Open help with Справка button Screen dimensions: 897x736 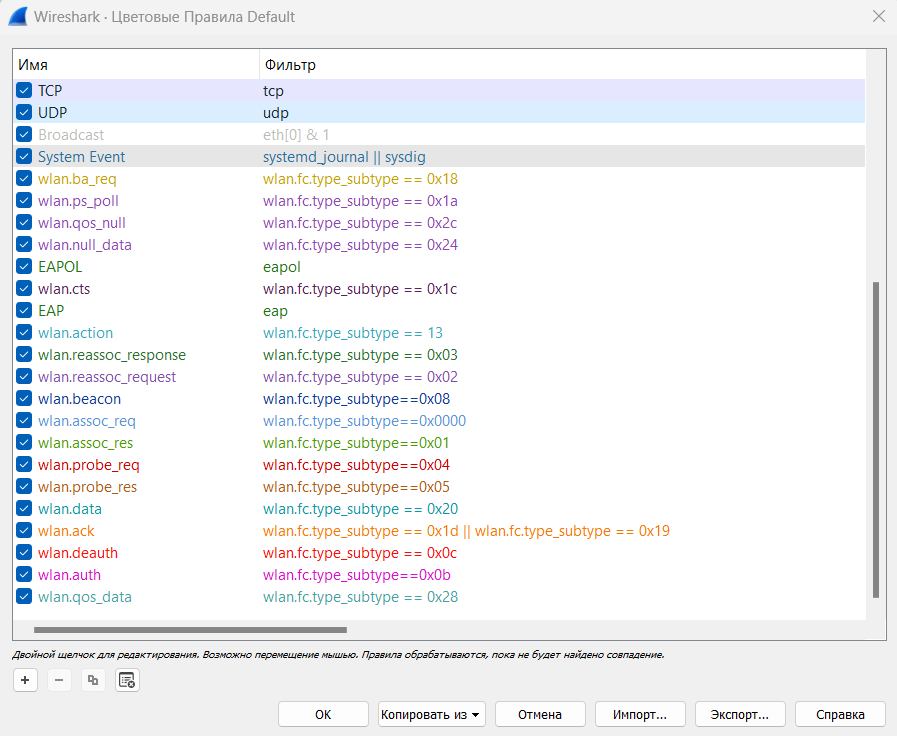click(840, 714)
